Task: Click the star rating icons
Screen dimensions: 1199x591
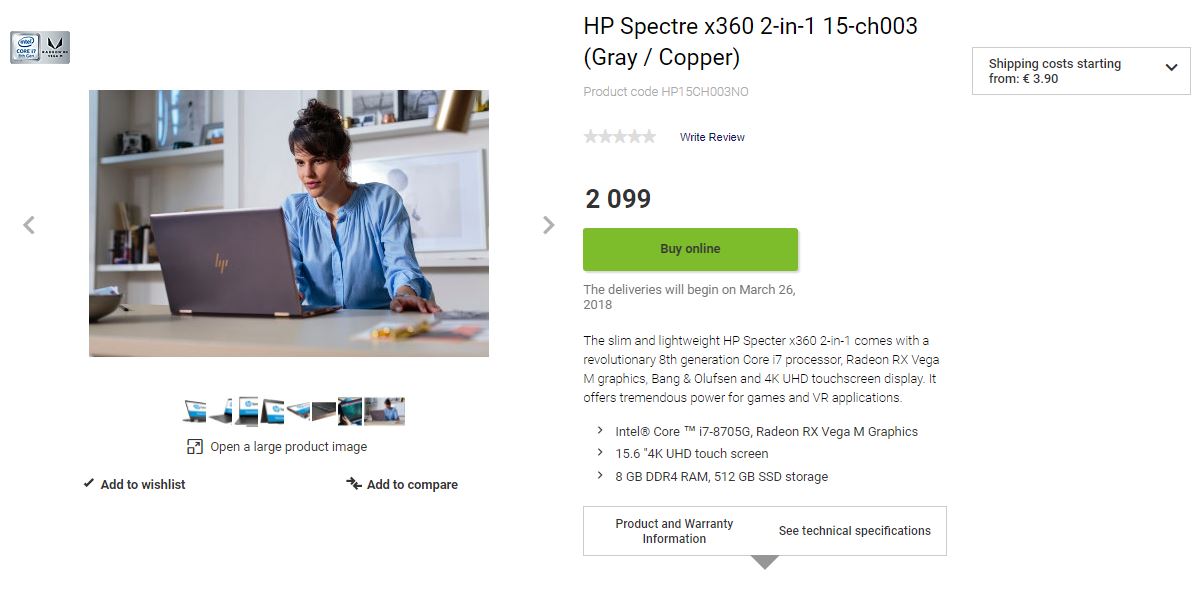Action: click(620, 137)
